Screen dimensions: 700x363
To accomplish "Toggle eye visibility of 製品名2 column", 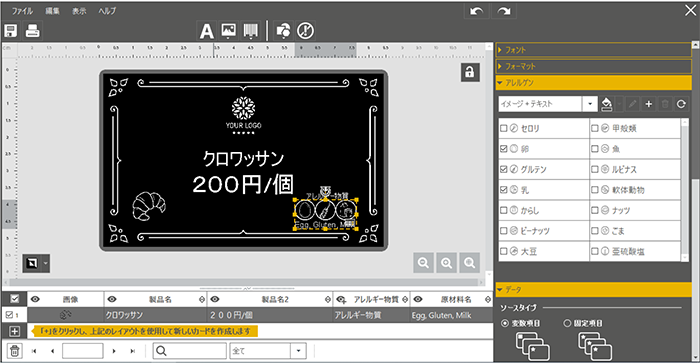I will [x=215, y=299].
